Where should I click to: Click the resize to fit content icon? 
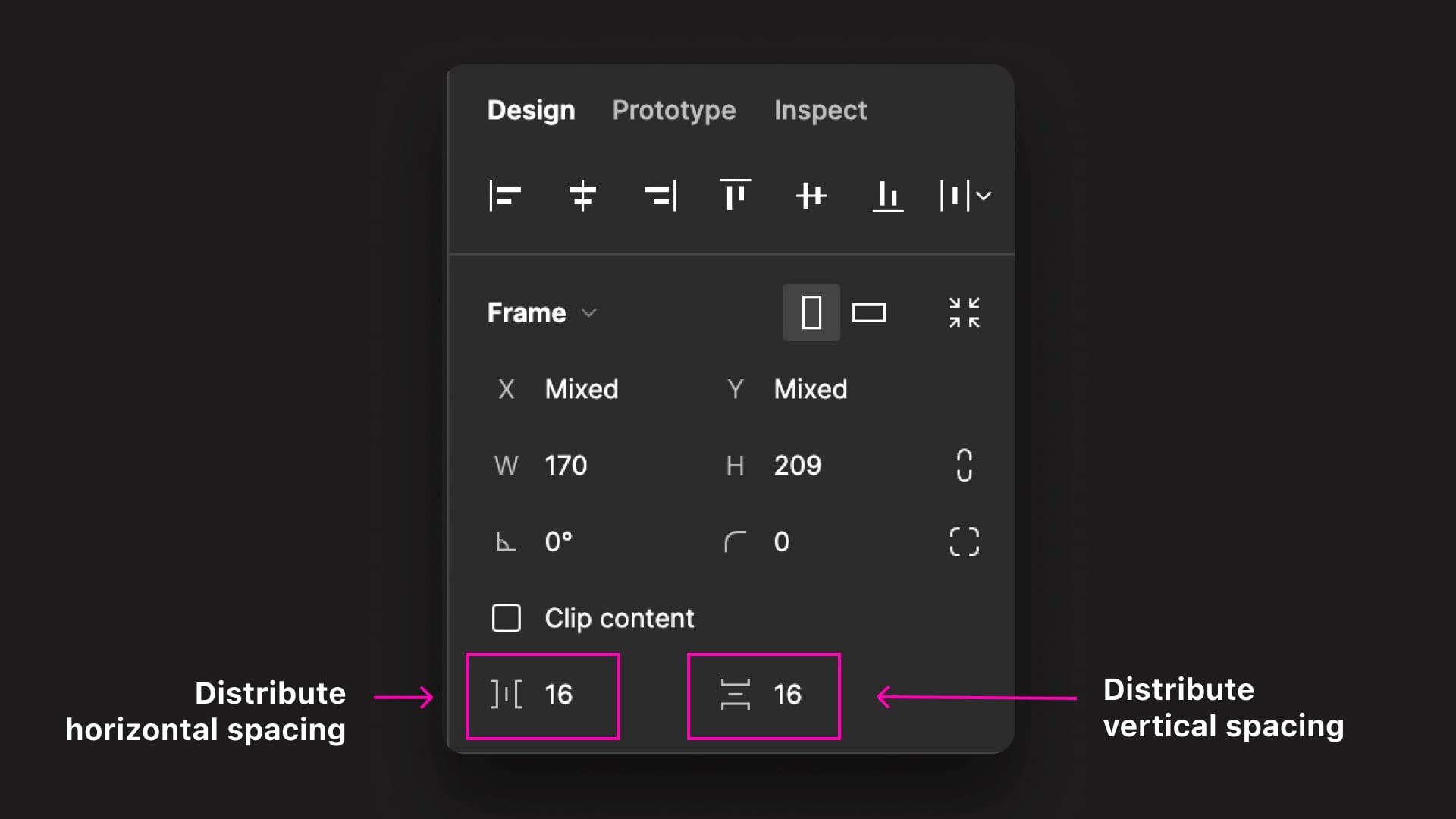(x=963, y=312)
